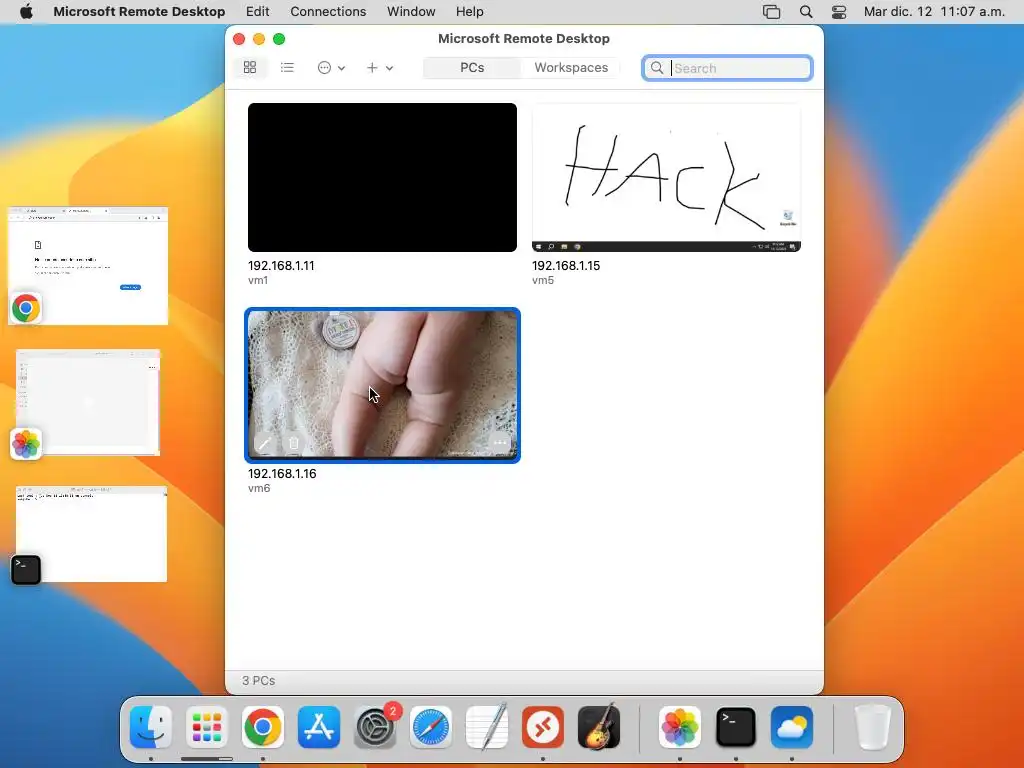Open Launchpad from the Dock
This screenshot has width=1024, height=768.
[x=207, y=727]
